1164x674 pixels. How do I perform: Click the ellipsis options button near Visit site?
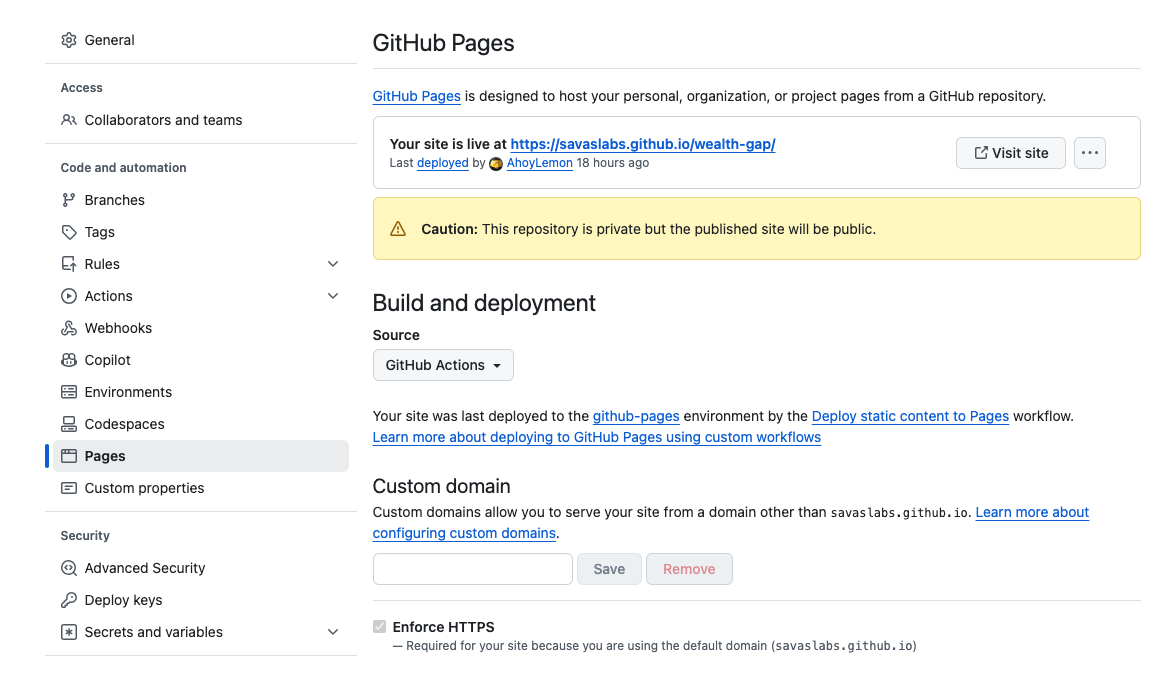pos(1089,153)
